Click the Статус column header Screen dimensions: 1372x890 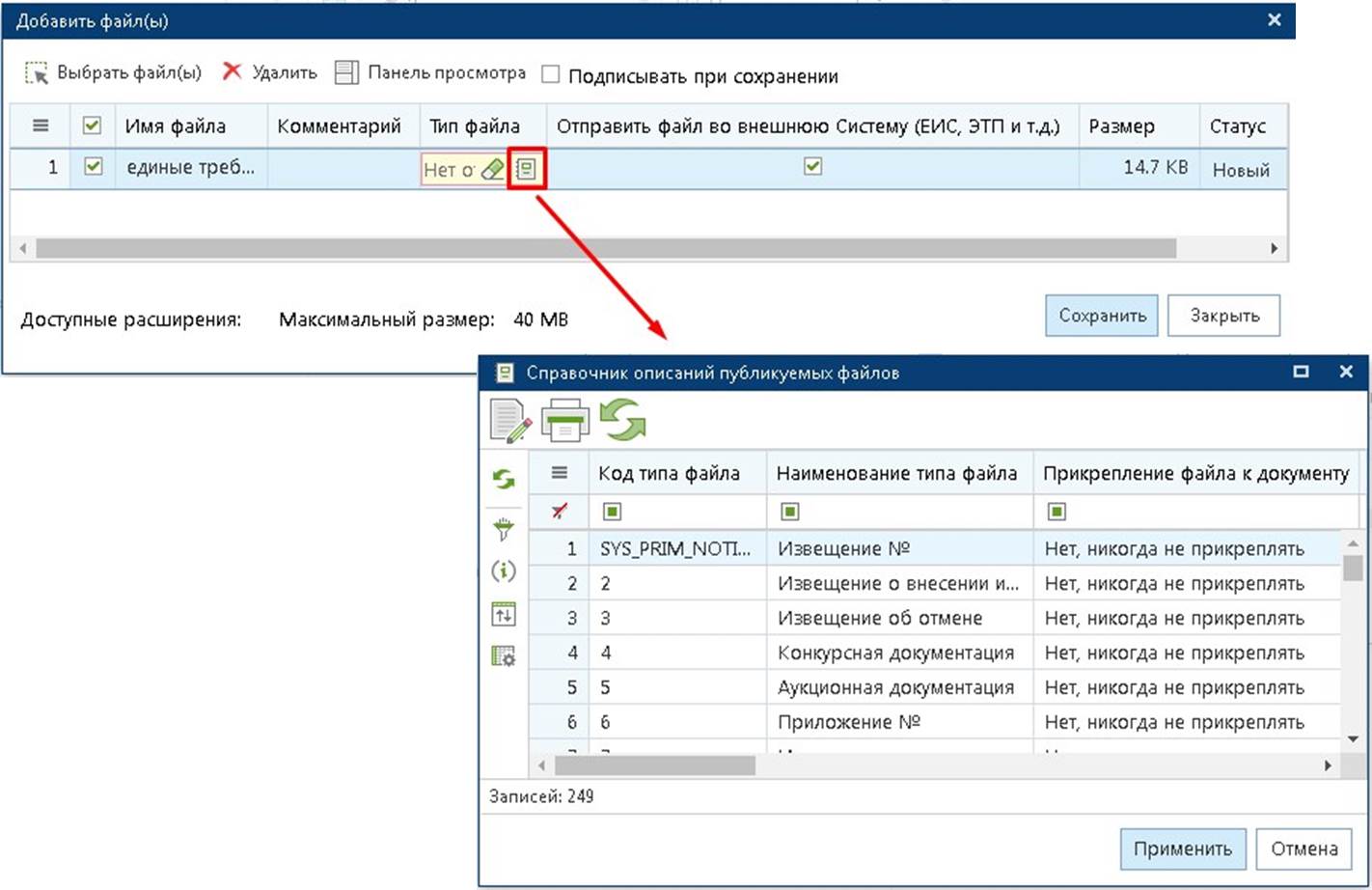click(1243, 126)
